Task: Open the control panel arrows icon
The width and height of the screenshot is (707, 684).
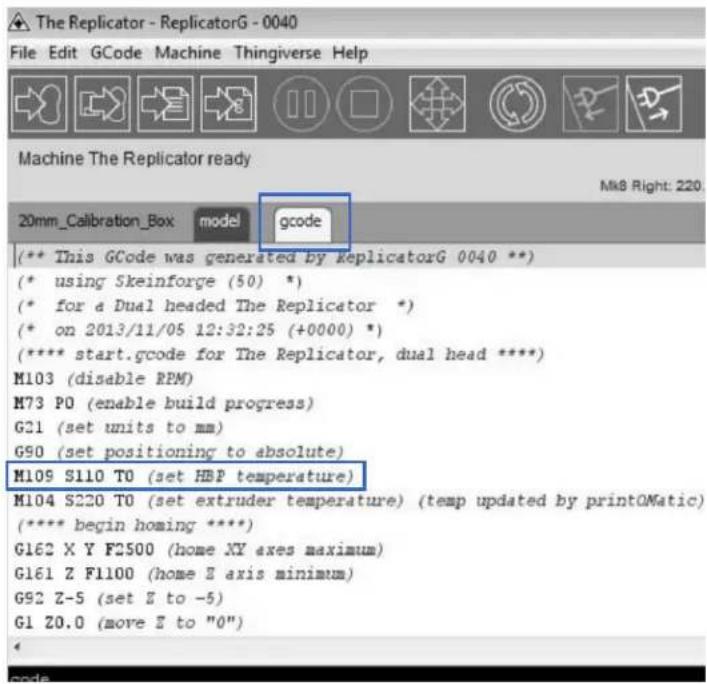Action: tap(437, 104)
